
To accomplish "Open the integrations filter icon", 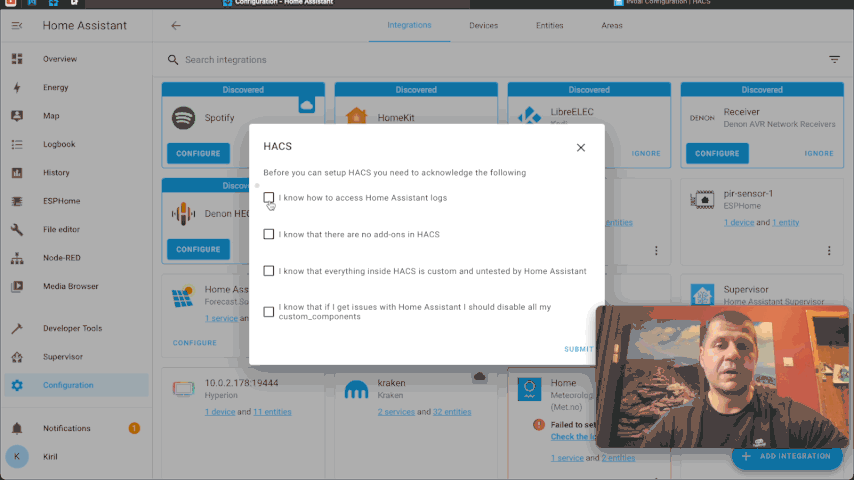I will point(834,59).
